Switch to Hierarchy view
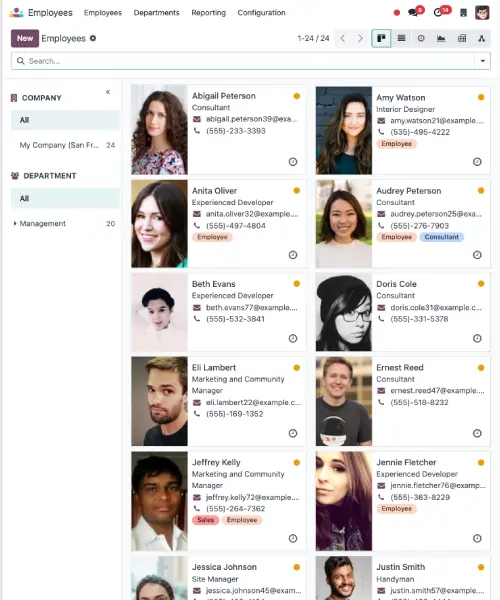The height and width of the screenshot is (600, 500). point(482,38)
